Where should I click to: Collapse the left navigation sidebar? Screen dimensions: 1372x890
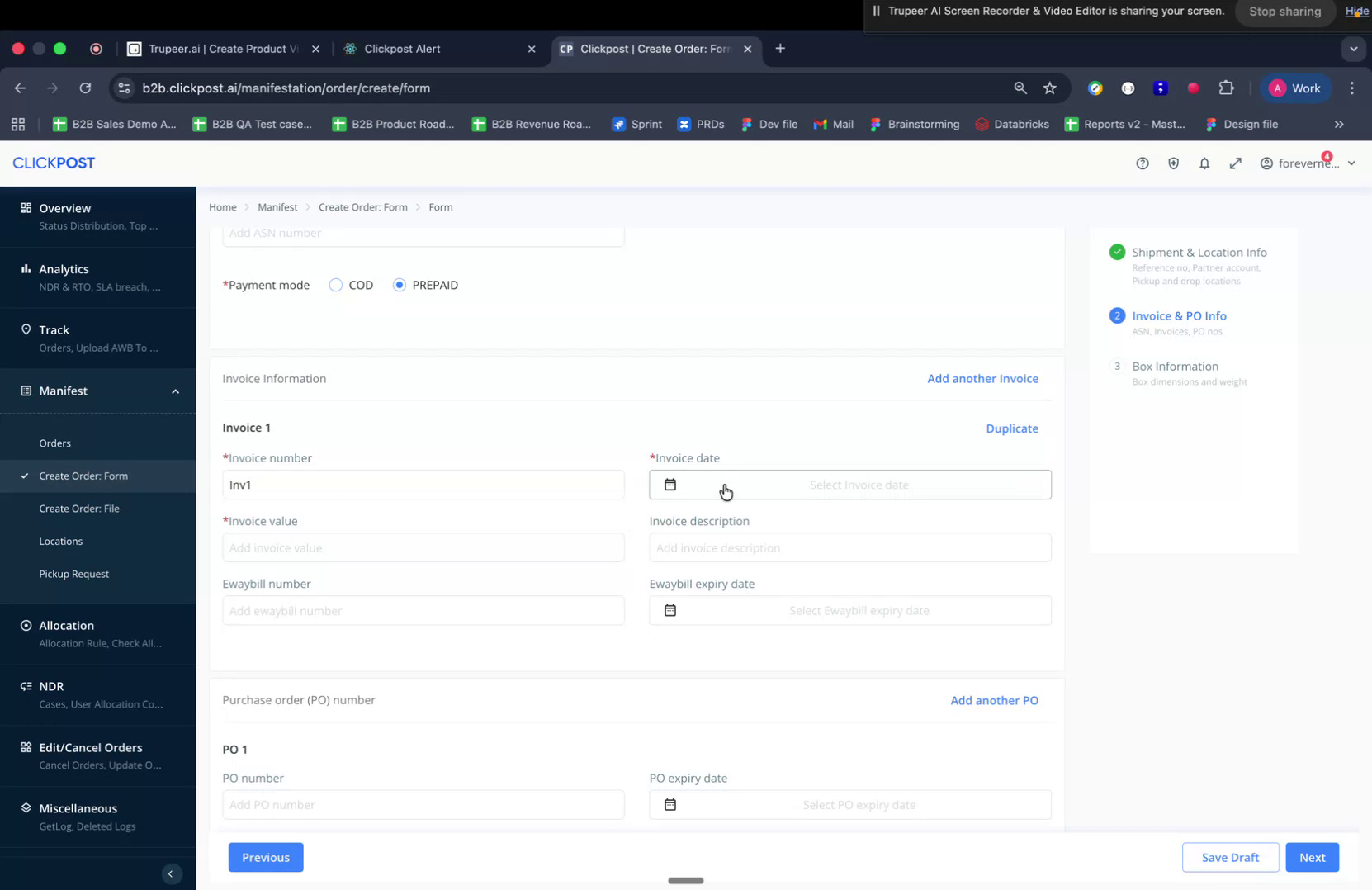(171, 873)
